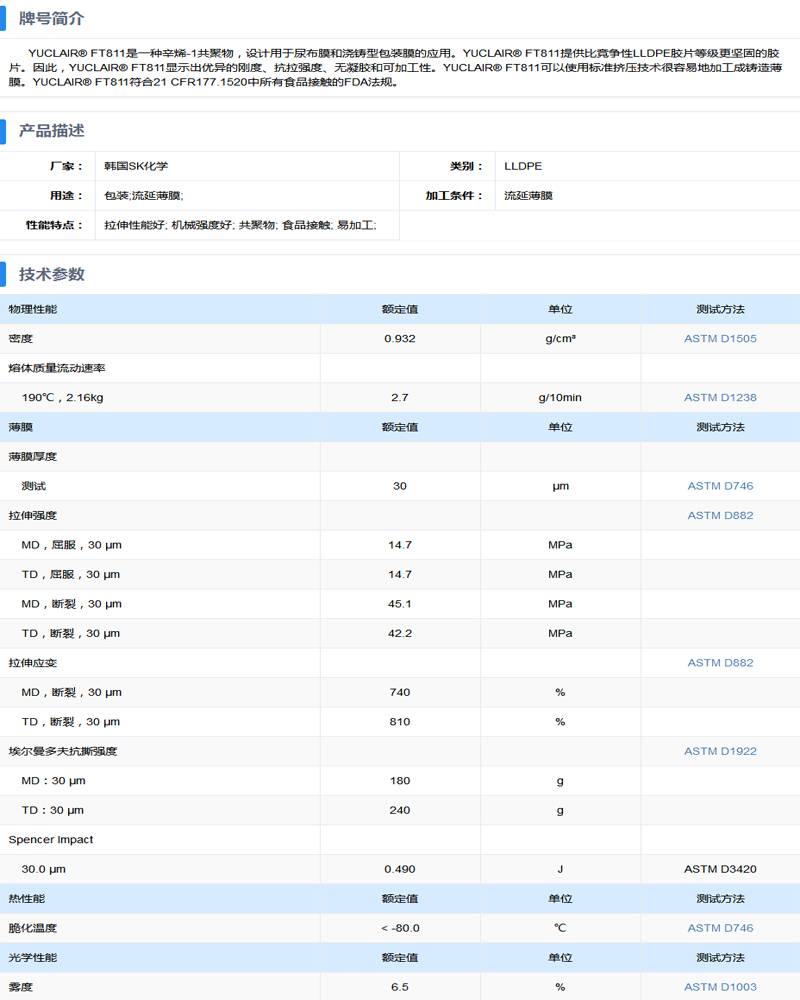Open ASTM D882 link in the 拉伸强度 row
Screen dimensions: 800x1000
[720, 515]
